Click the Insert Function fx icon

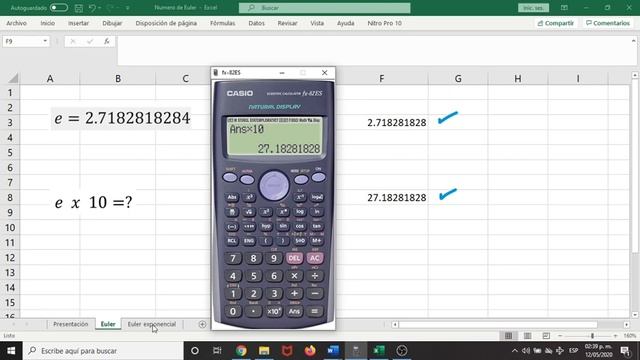(107, 41)
